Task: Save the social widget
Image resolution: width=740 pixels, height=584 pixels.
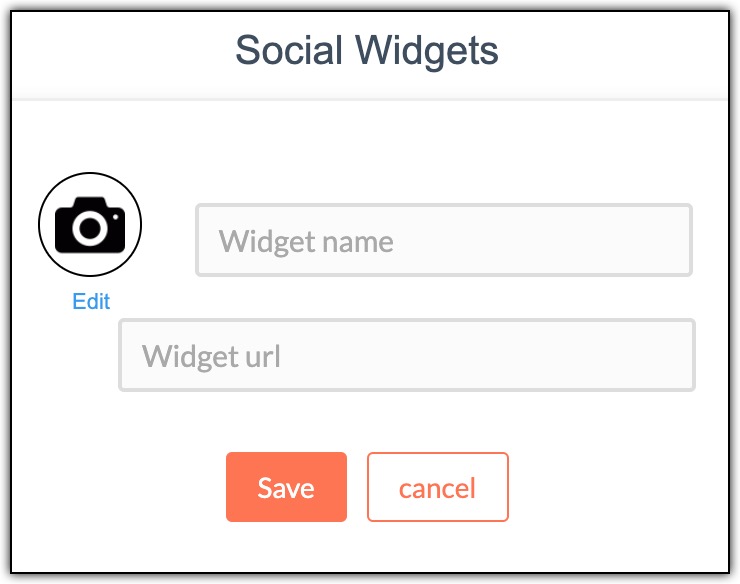Action: tap(286, 487)
